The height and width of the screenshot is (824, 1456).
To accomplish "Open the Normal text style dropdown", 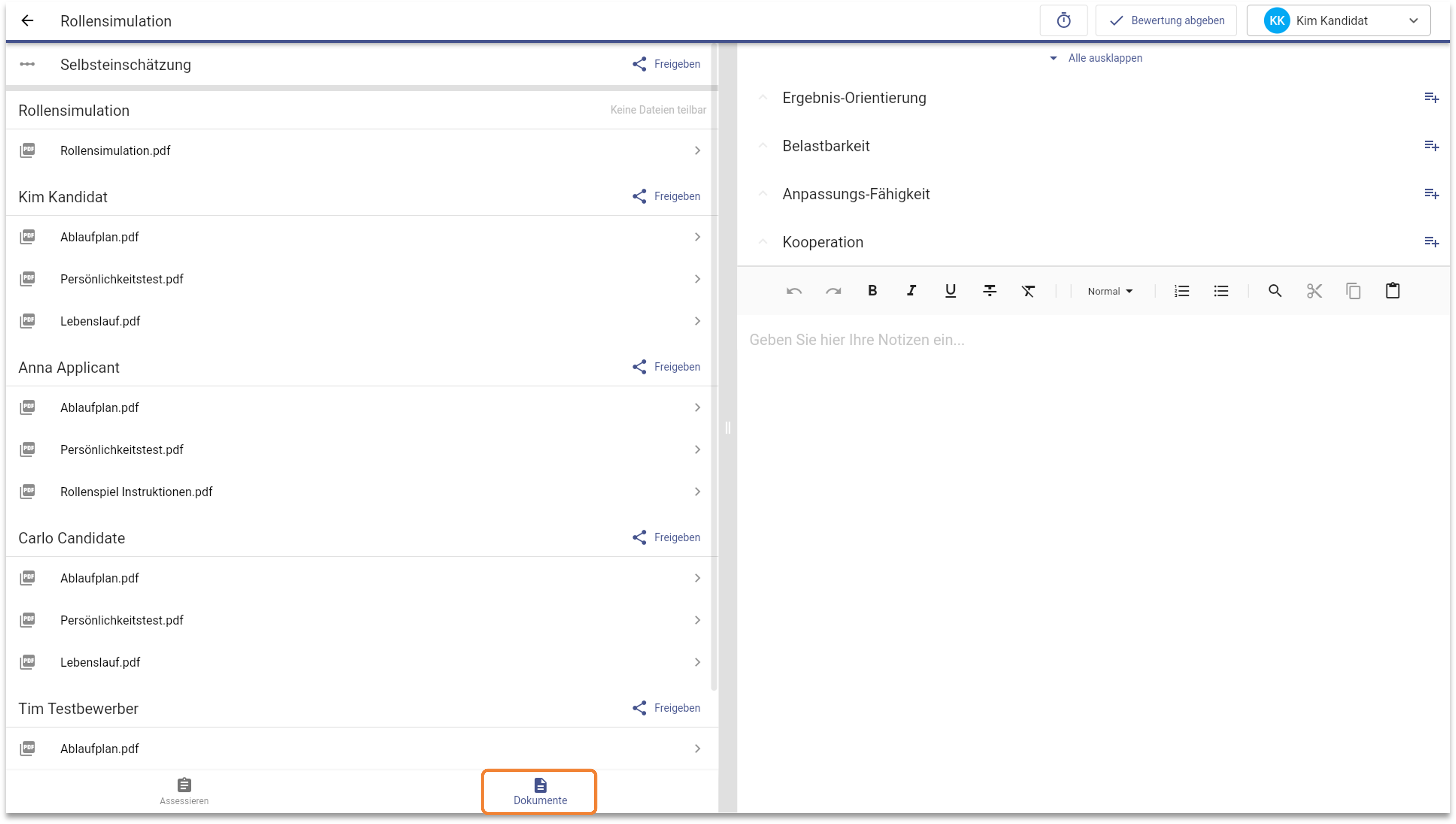I will pyautogui.click(x=1110, y=291).
